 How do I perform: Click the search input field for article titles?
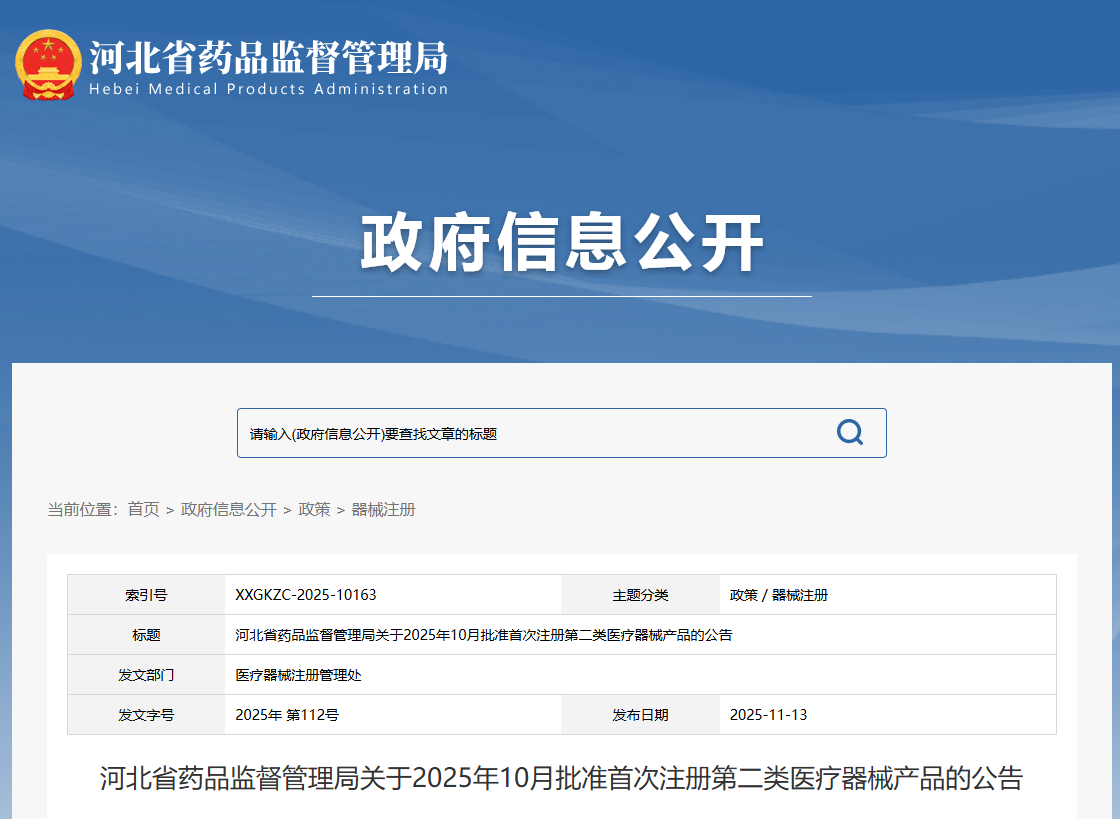[x=500, y=432]
